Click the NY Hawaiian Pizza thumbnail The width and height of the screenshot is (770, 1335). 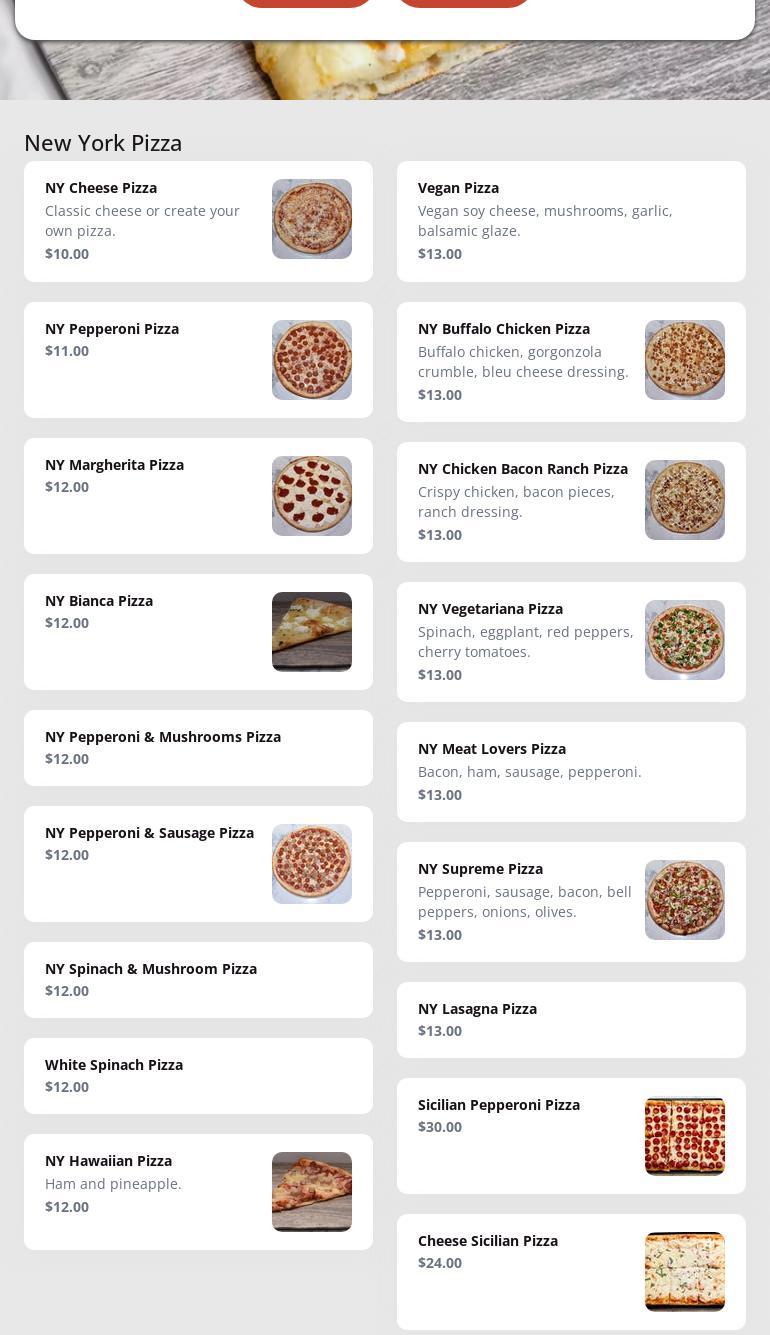tap(312, 1192)
